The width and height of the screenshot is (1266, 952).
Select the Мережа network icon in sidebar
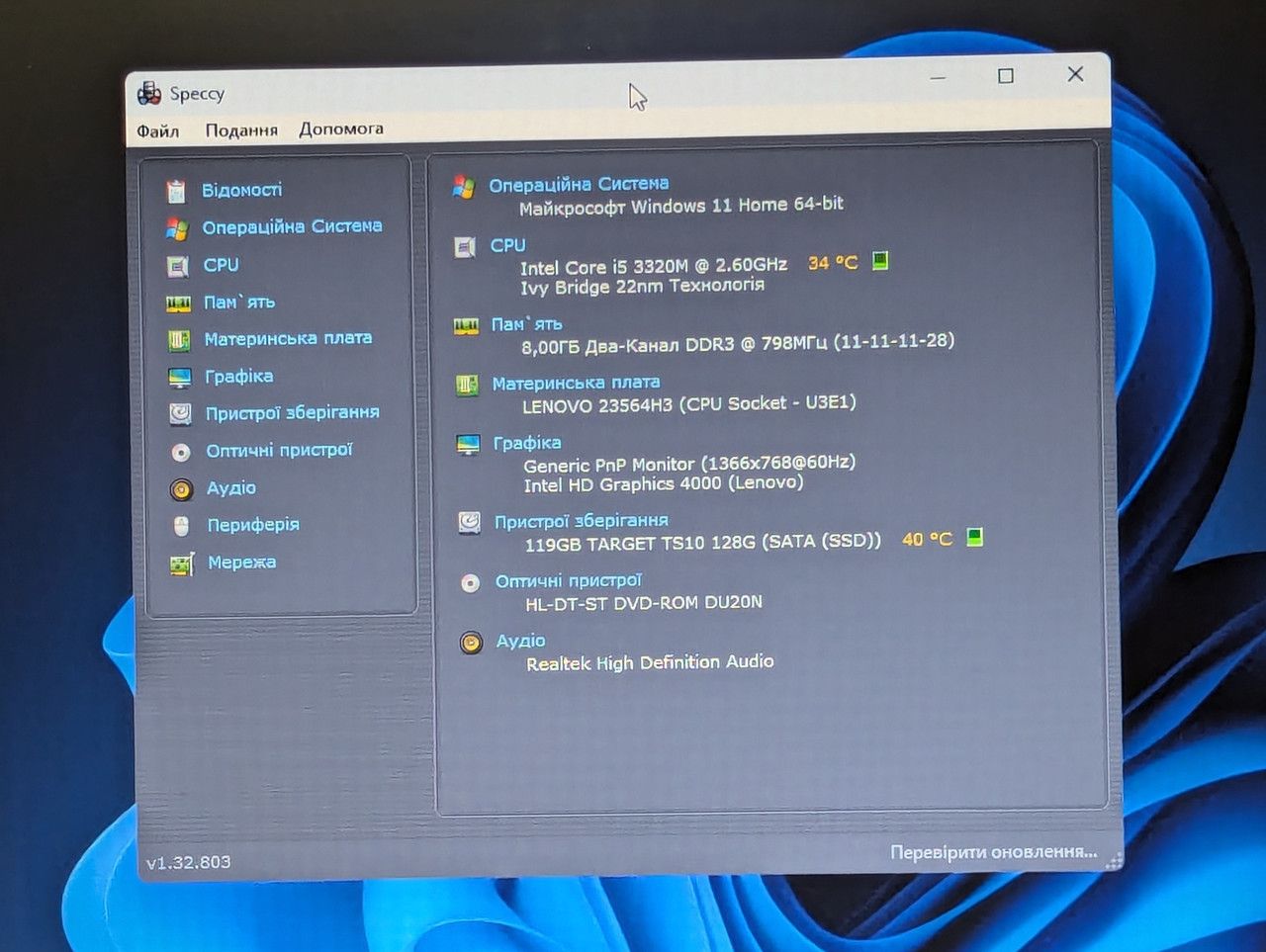coord(182,563)
